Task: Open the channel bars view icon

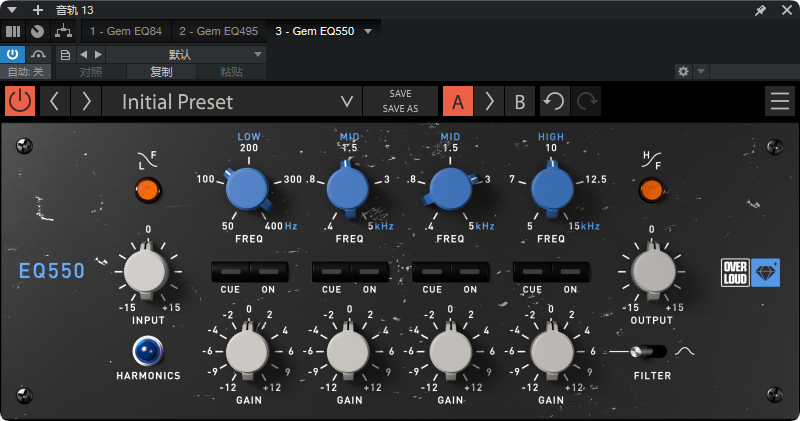Action: point(13,32)
